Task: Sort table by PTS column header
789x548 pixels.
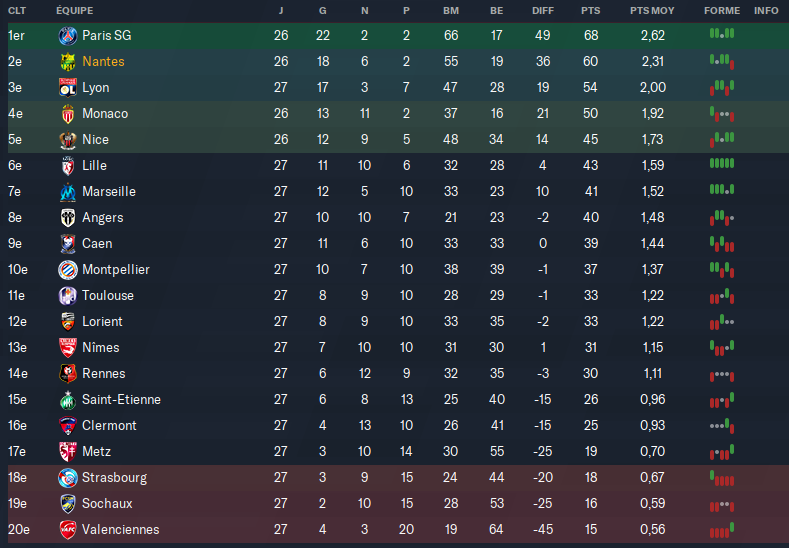Action: click(x=590, y=11)
